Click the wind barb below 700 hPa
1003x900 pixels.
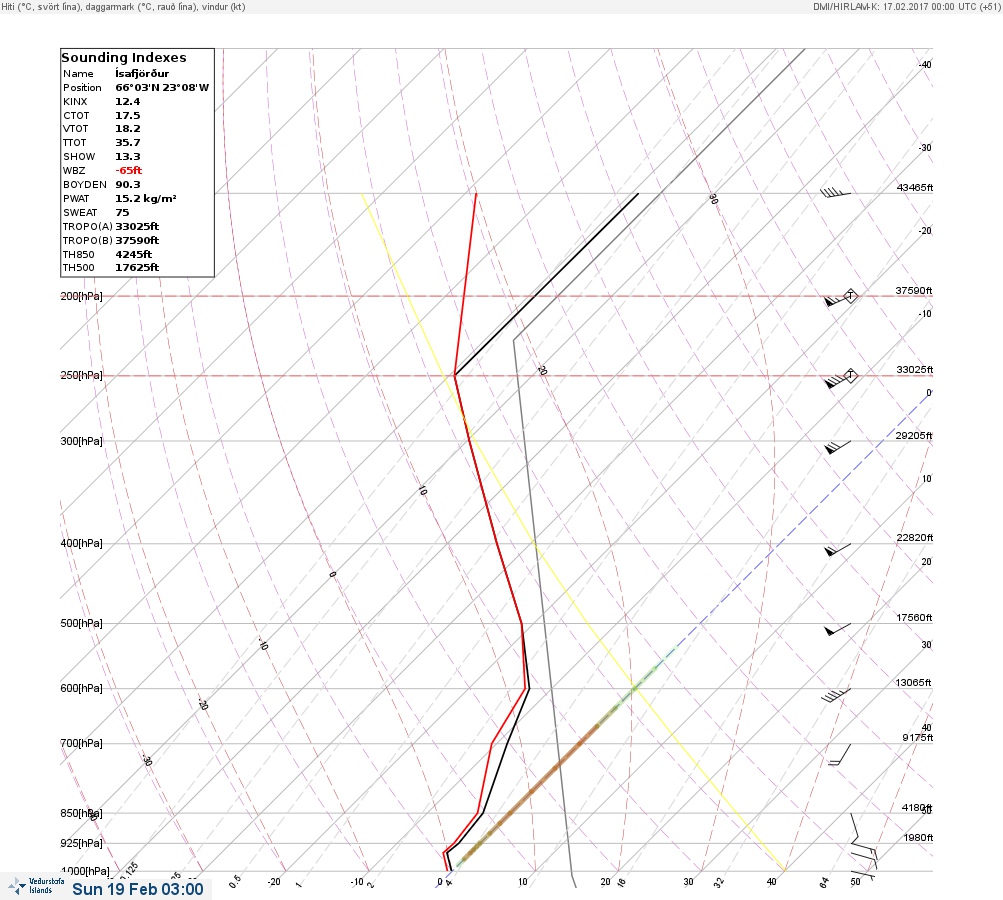(x=840, y=755)
